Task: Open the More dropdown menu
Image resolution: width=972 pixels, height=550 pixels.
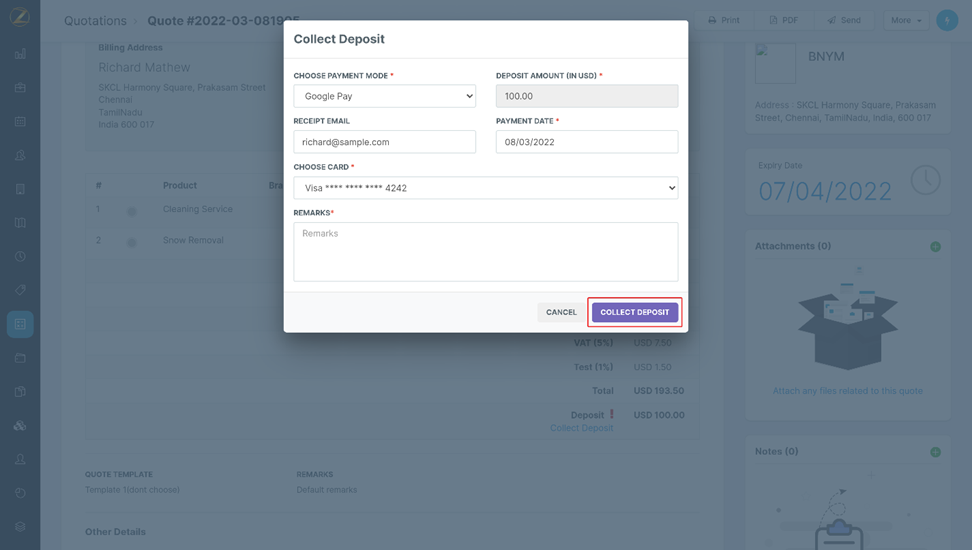Action: pos(906,20)
